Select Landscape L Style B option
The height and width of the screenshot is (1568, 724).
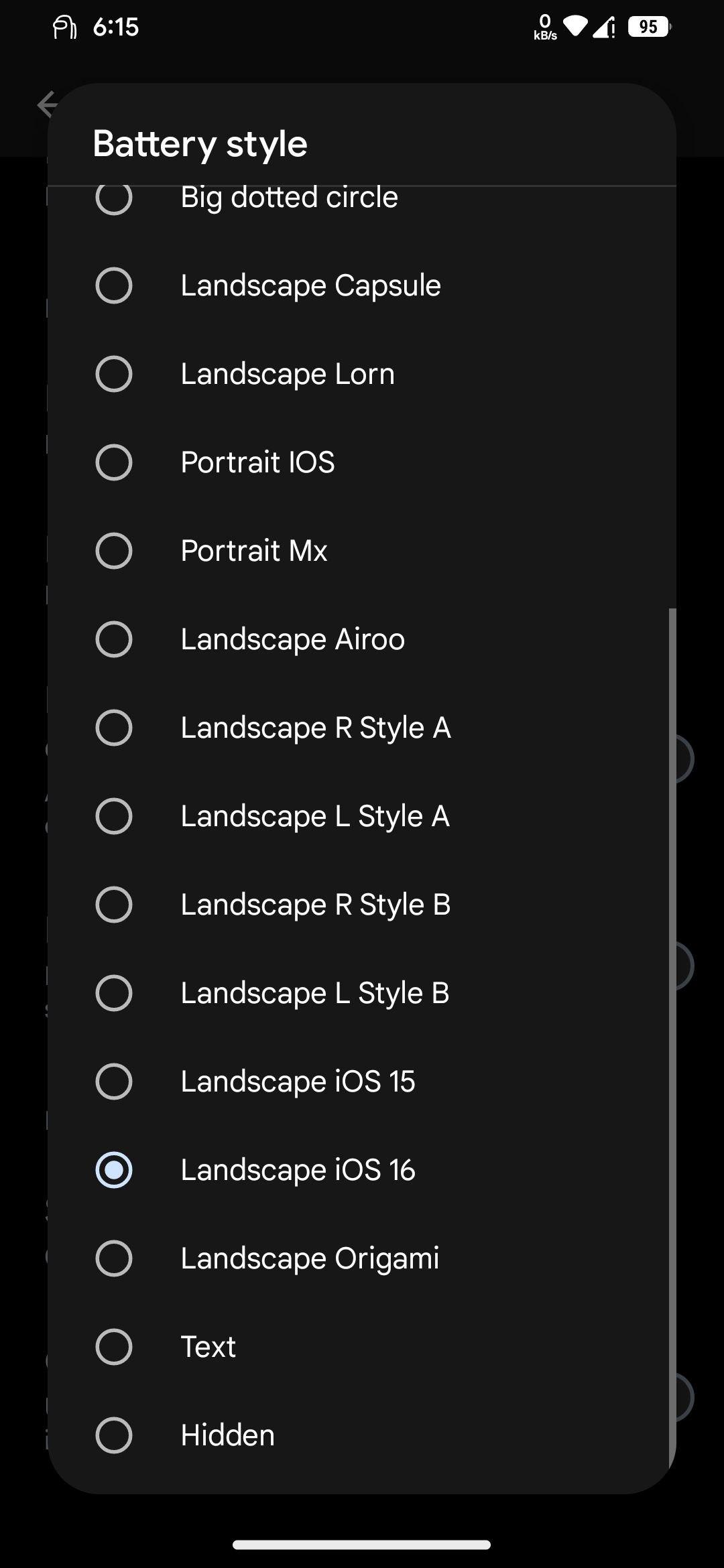point(362,993)
